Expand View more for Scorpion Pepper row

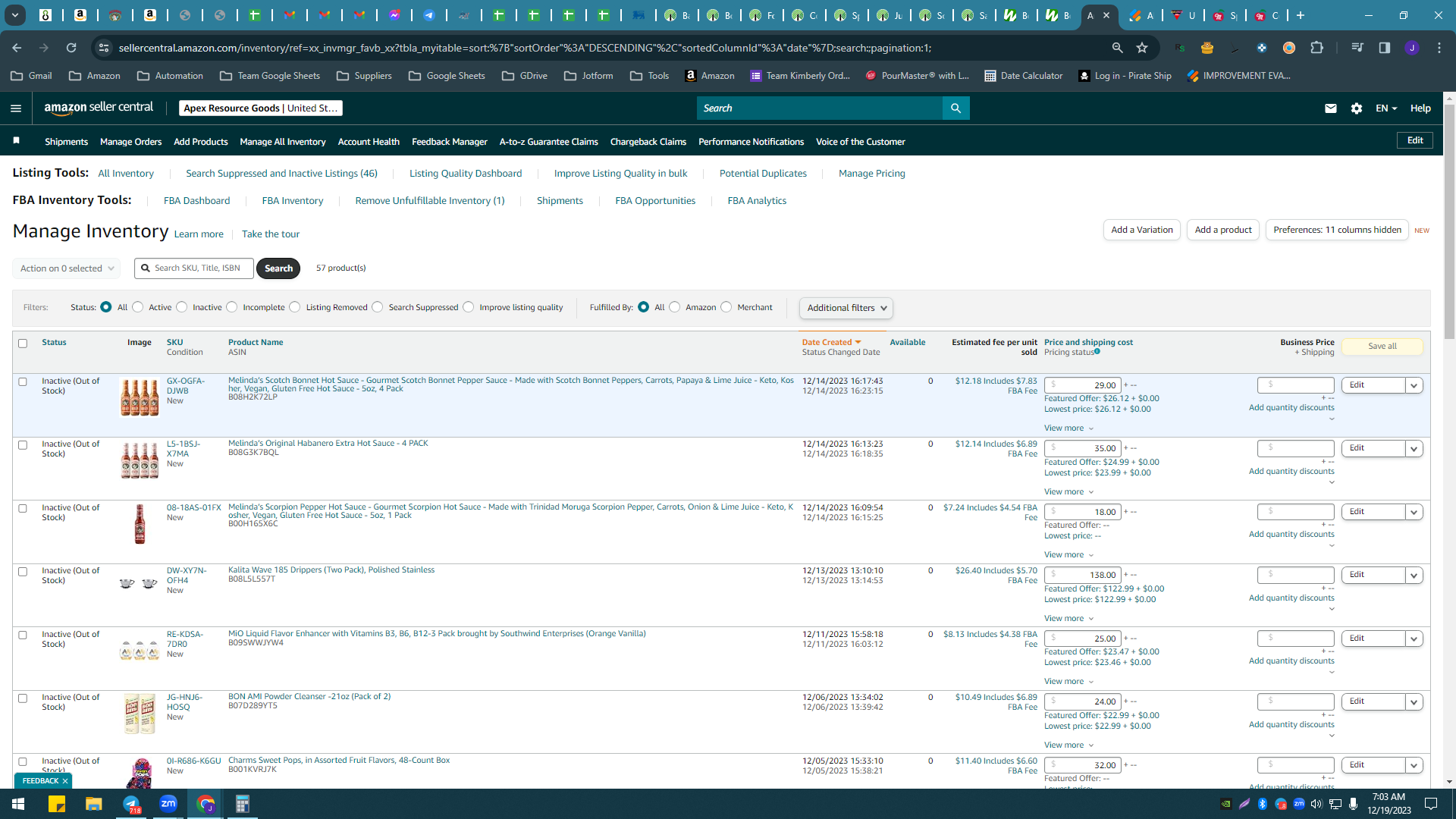(x=1068, y=555)
